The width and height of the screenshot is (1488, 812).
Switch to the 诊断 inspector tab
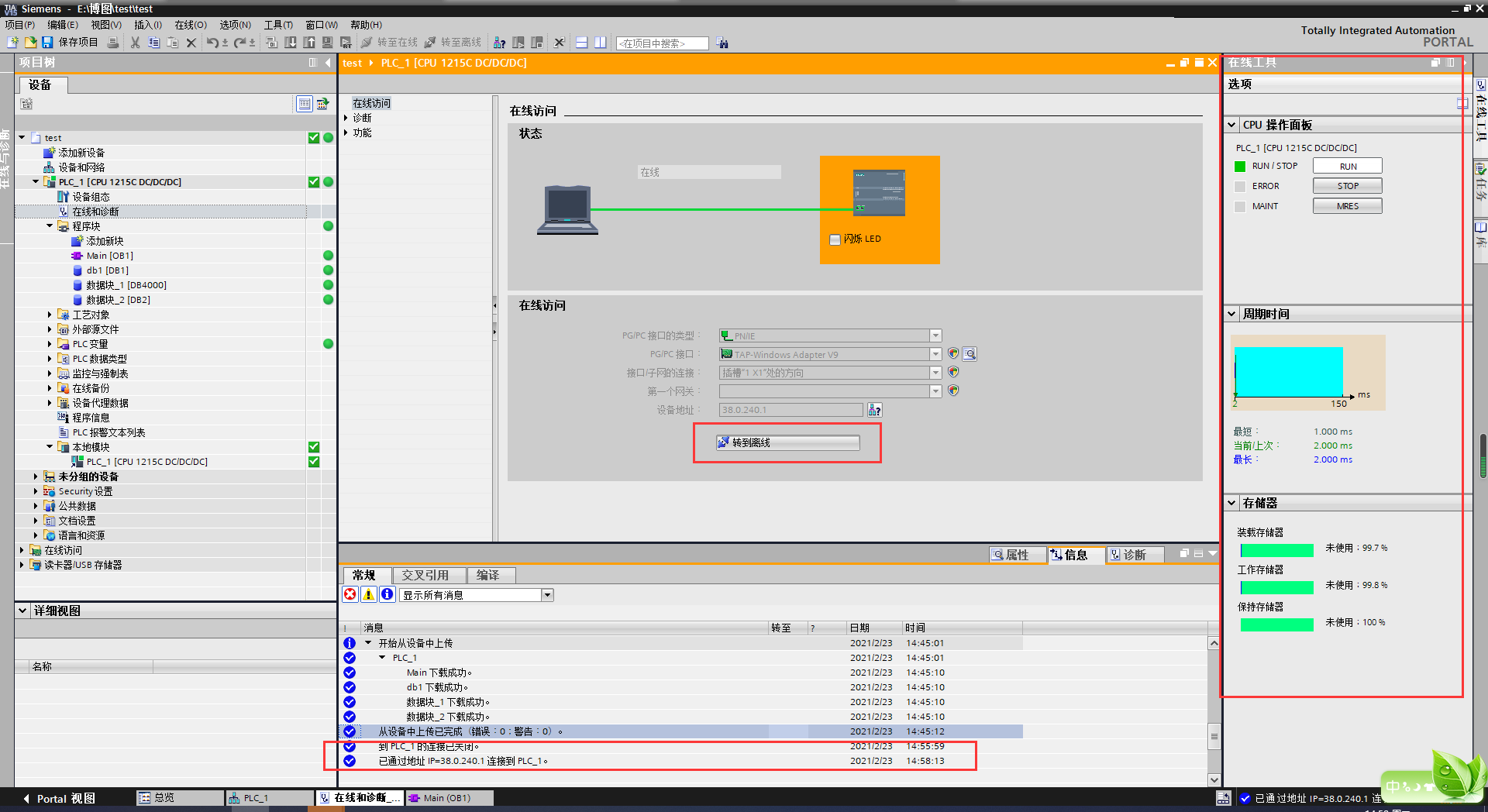click(1135, 555)
